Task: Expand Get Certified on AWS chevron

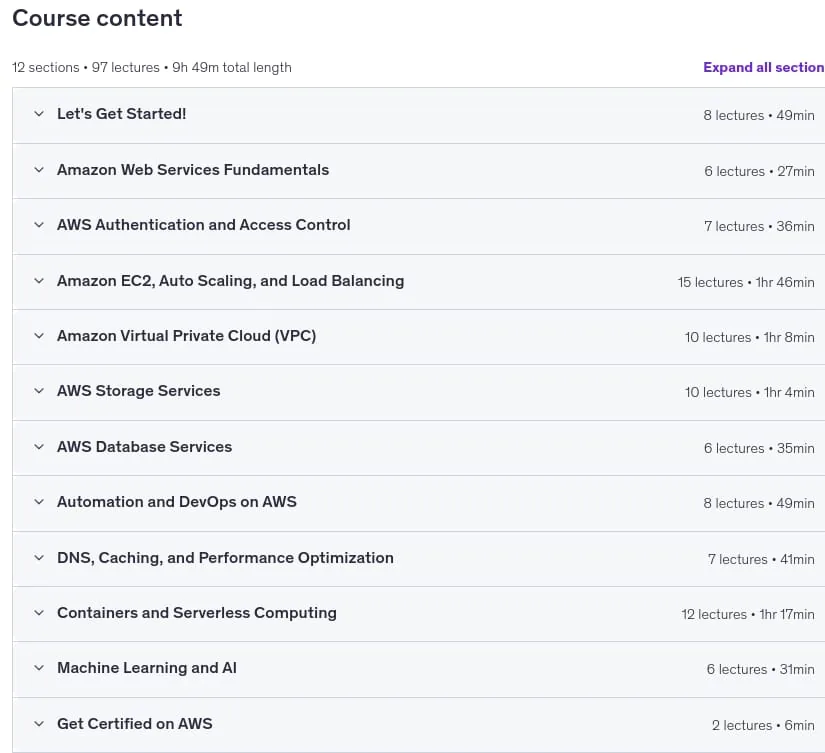Action: point(39,724)
